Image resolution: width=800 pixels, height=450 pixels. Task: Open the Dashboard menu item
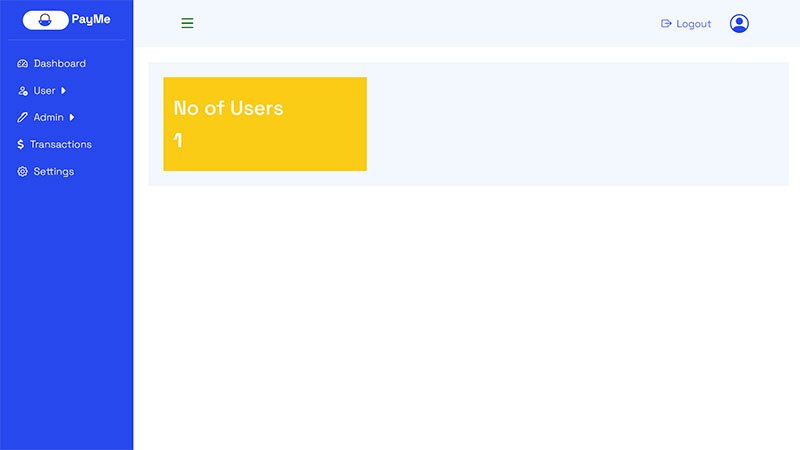click(52, 64)
